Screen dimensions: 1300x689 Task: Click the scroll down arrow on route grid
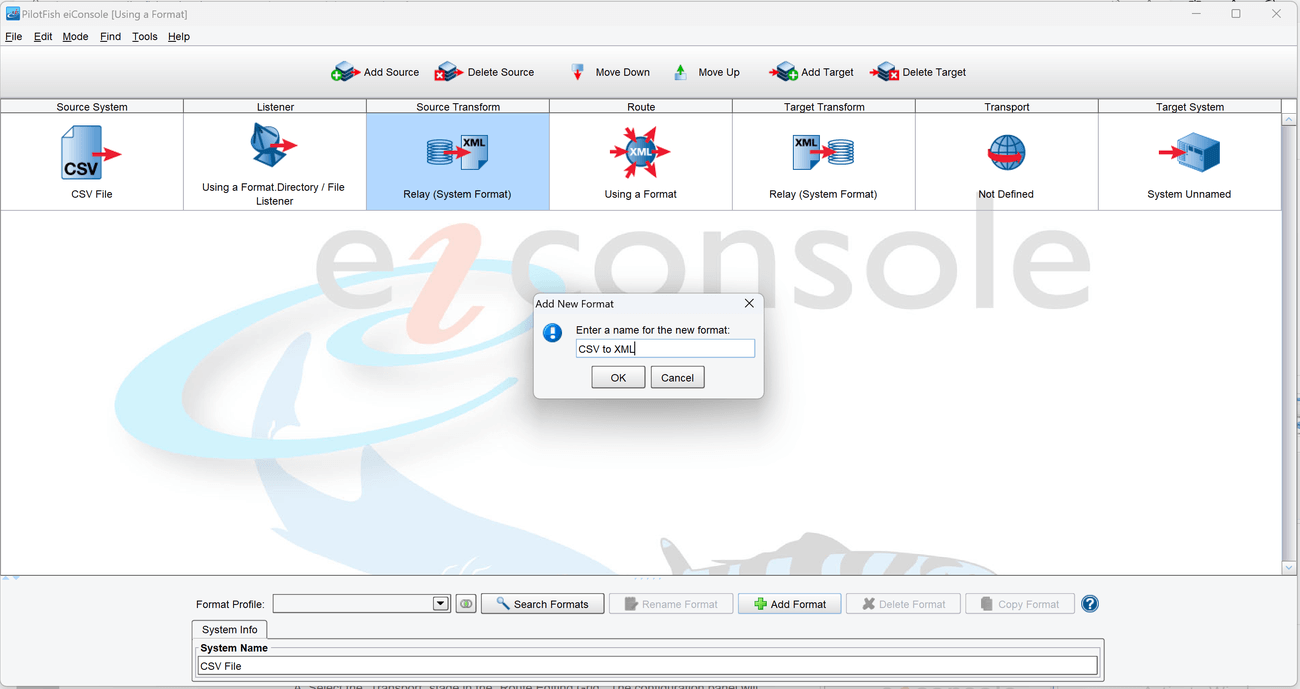pos(1289,568)
